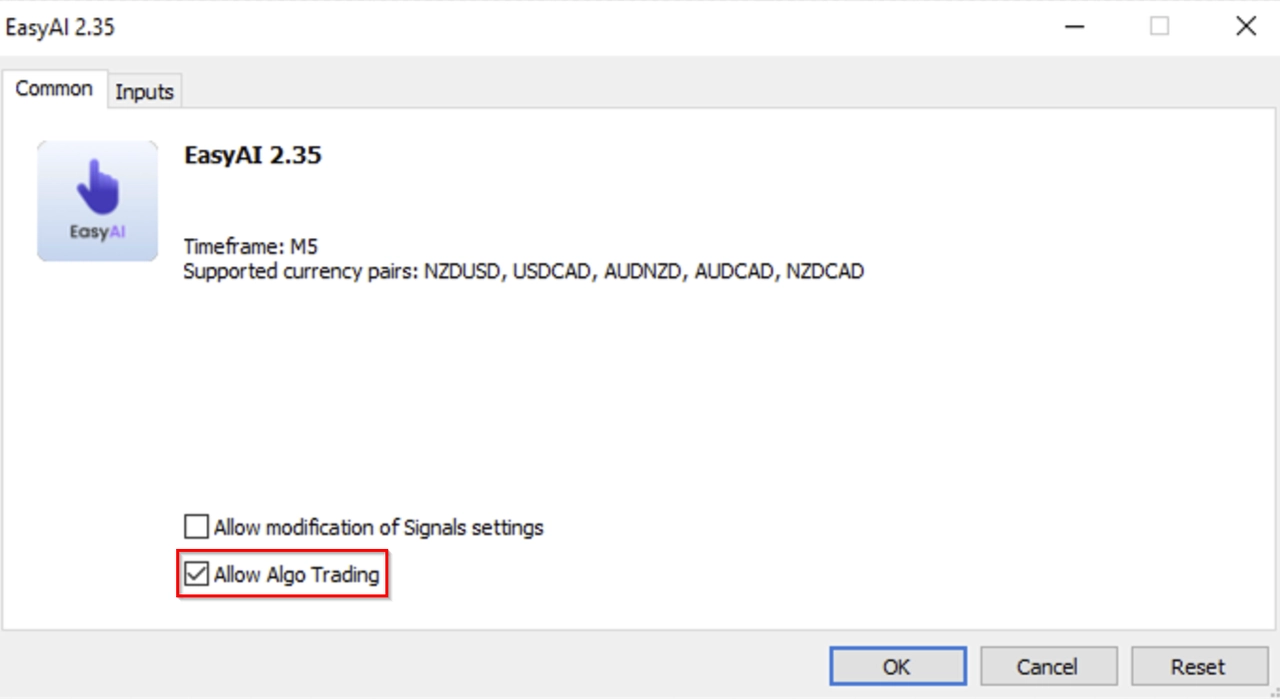Click NZDCAD at the end of pairs
The width and height of the screenshot is (1280, 699).
click(x=824, y=271)
